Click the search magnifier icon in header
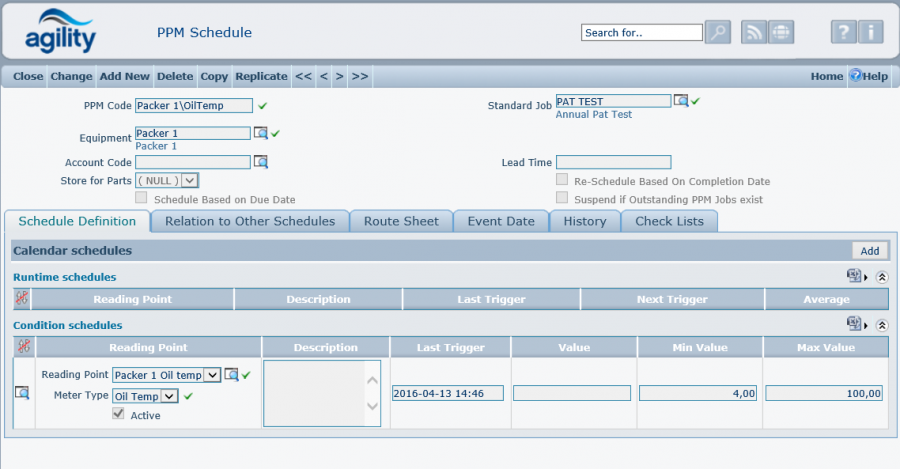 pos(718,32)
